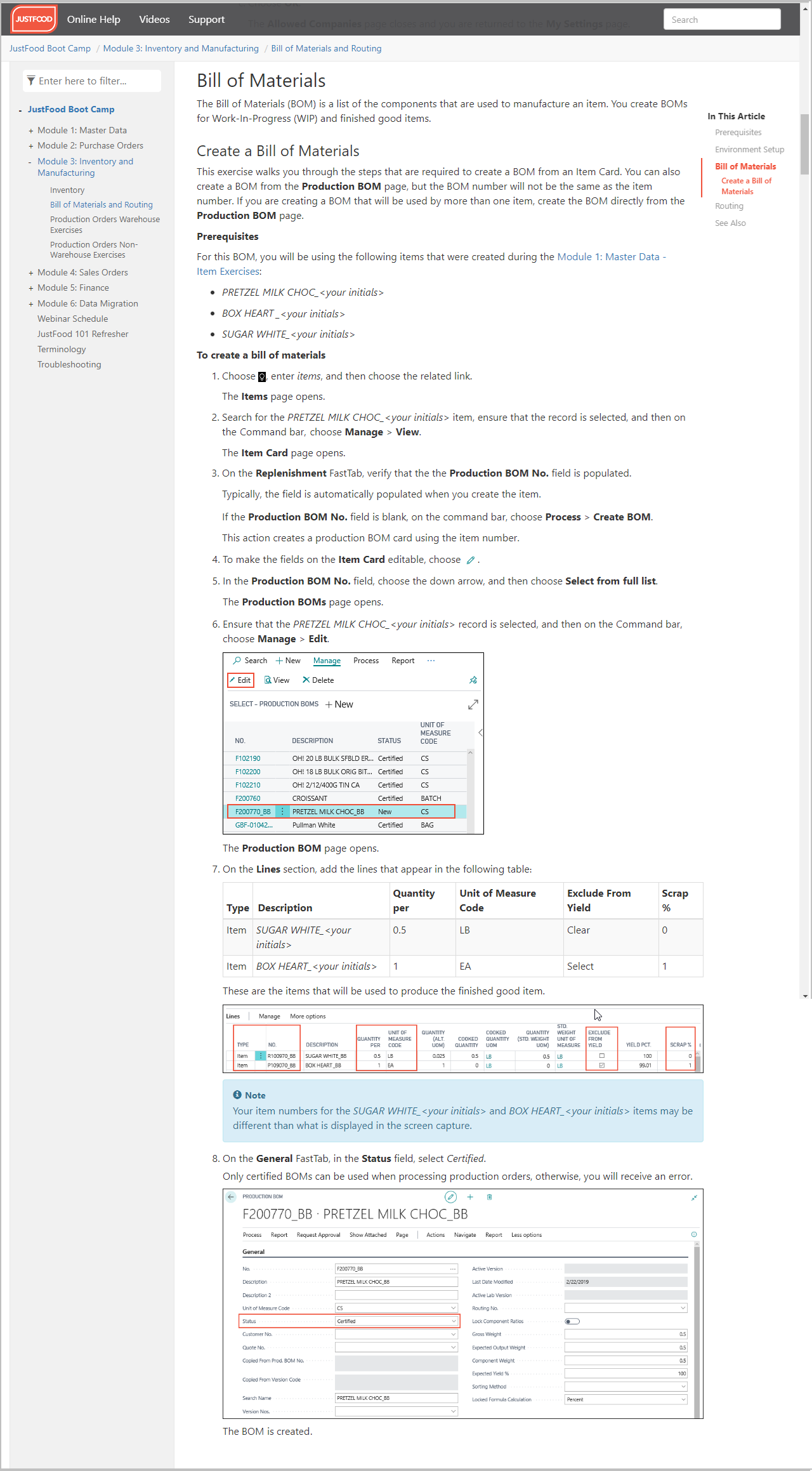The width and height of the screenshot is (812, 1471).
Task: Click the trash delete icon on Production BOM header
Action: [x=489, y=1197]
